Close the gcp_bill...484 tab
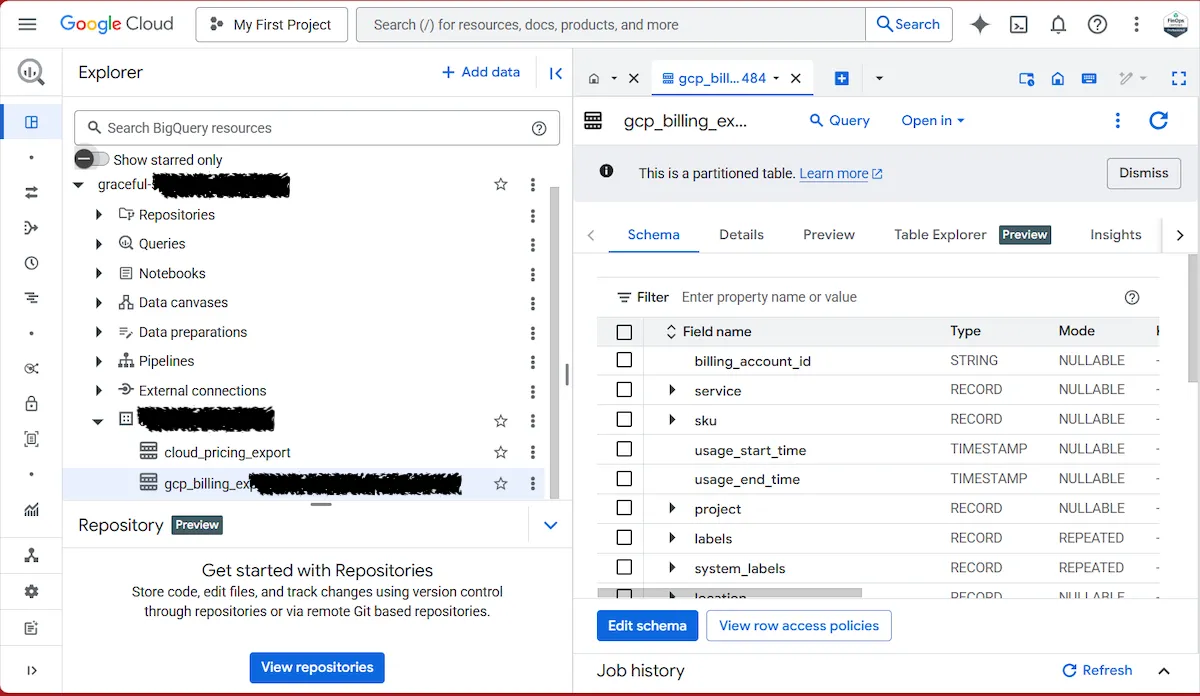Screen dimensions: 1200x696 tap(796, 78)
